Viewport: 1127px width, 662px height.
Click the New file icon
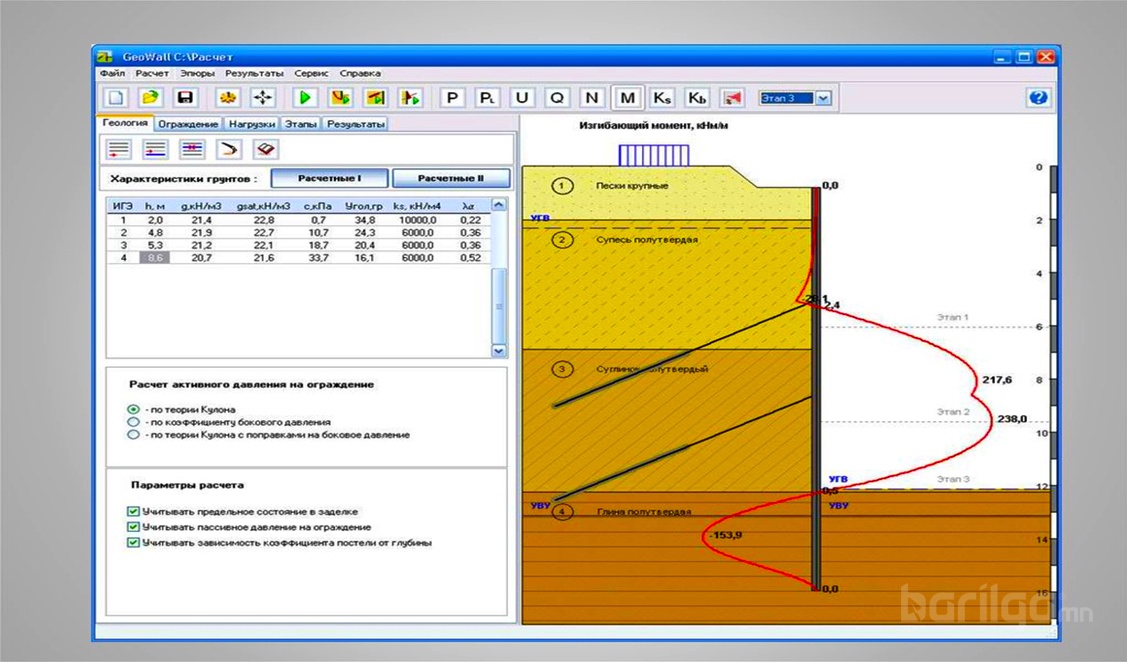tap(116, 97)
